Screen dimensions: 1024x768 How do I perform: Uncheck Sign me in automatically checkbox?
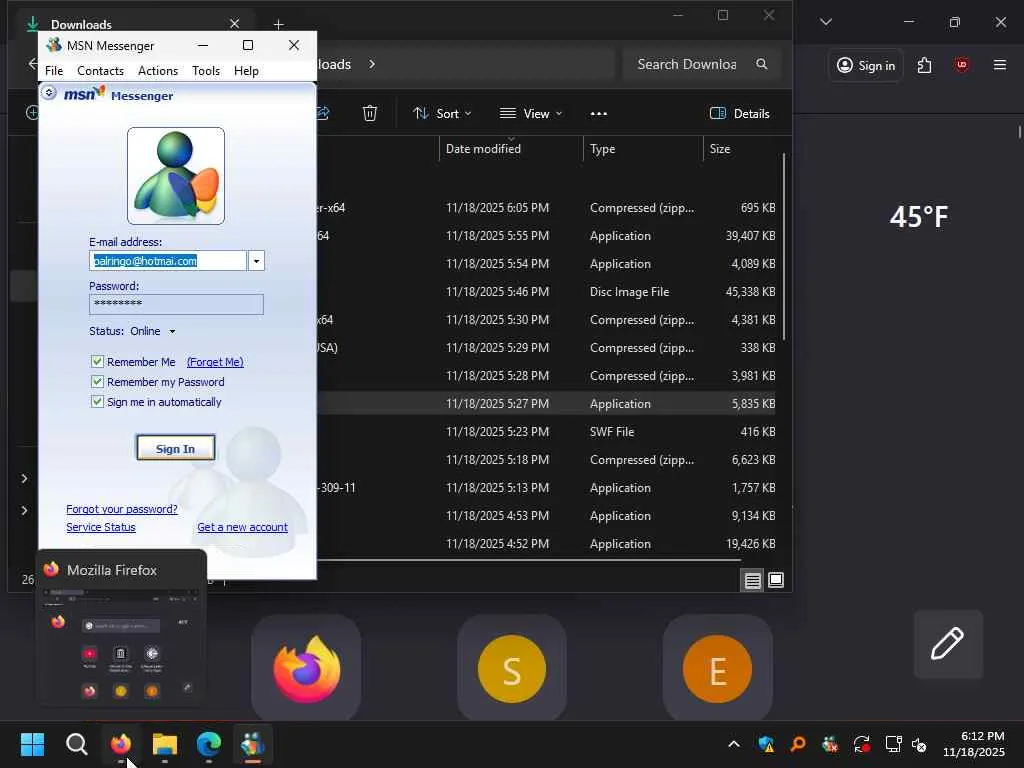click(97, 402)
